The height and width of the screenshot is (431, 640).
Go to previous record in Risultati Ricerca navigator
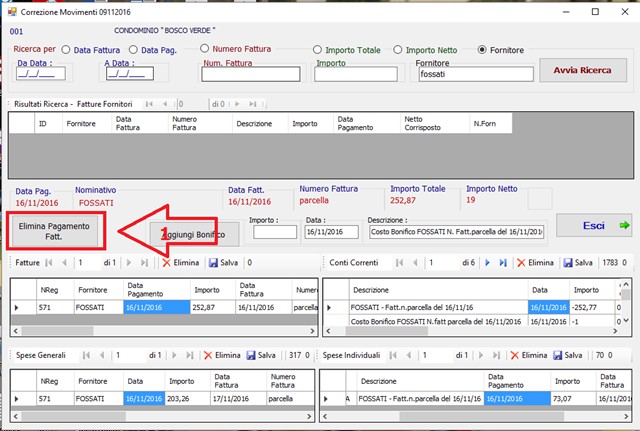click(x=165, y=104)
